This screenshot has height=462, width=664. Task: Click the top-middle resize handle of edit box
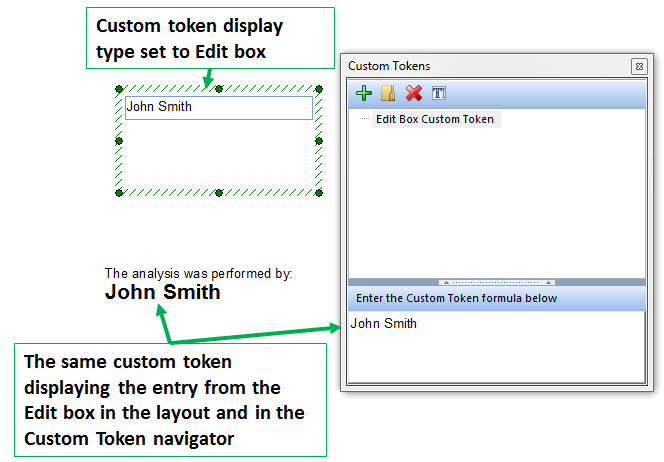218,89
